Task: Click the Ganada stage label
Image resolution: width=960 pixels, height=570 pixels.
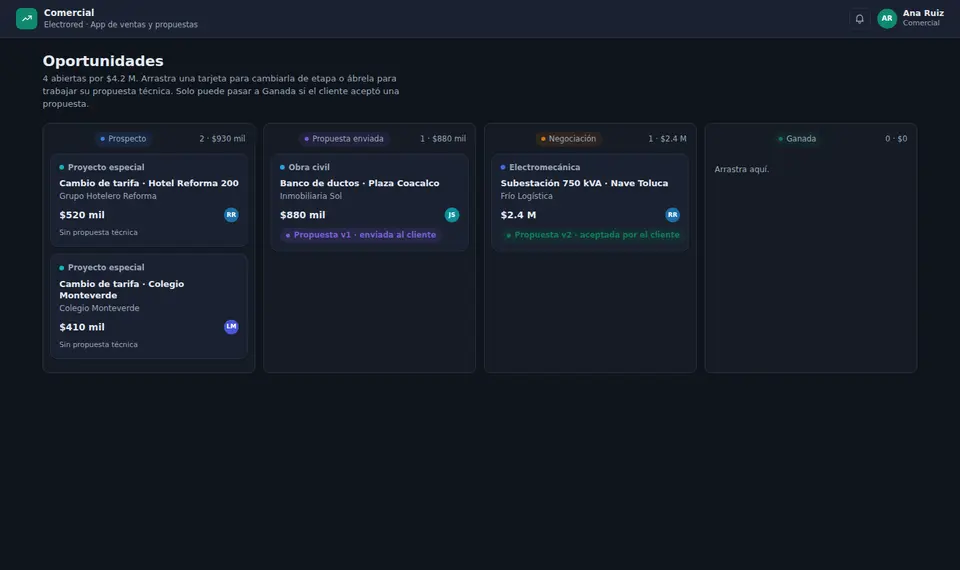Action: [797, 139]
